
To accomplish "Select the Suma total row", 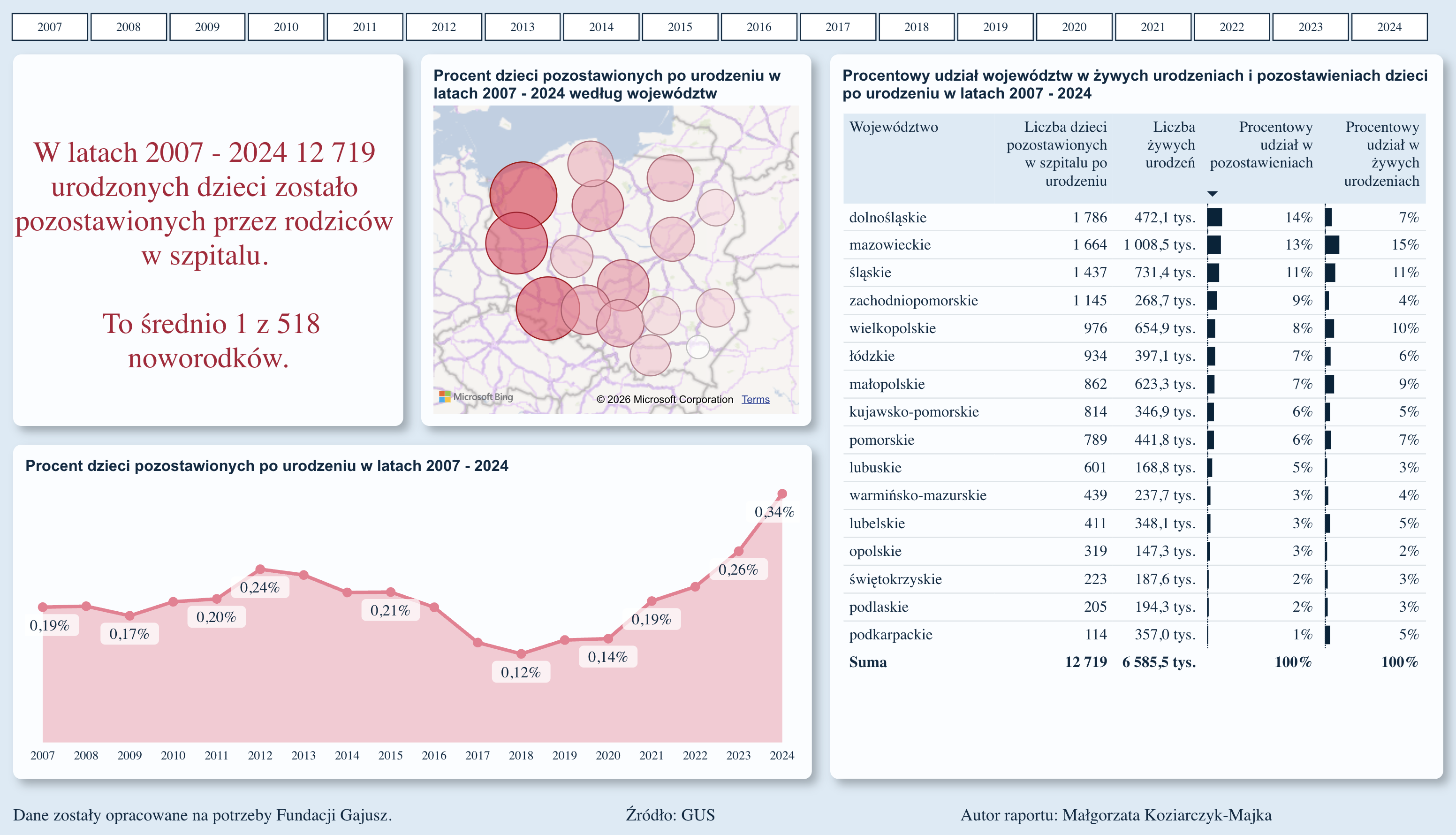I will point(868,662).
